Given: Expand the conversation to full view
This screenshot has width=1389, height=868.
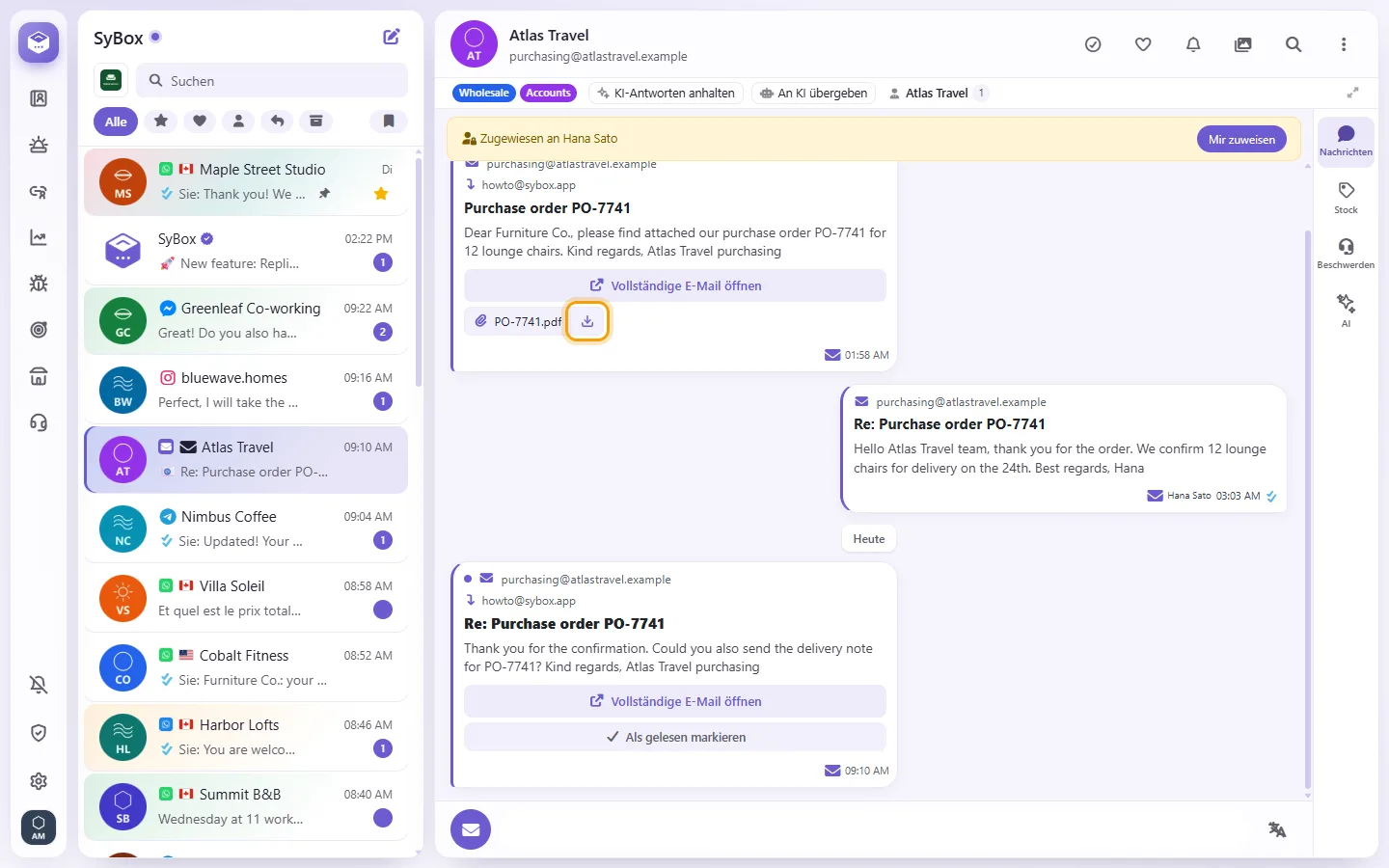Looking at the screenshot, I should [x=1353, y=93].
